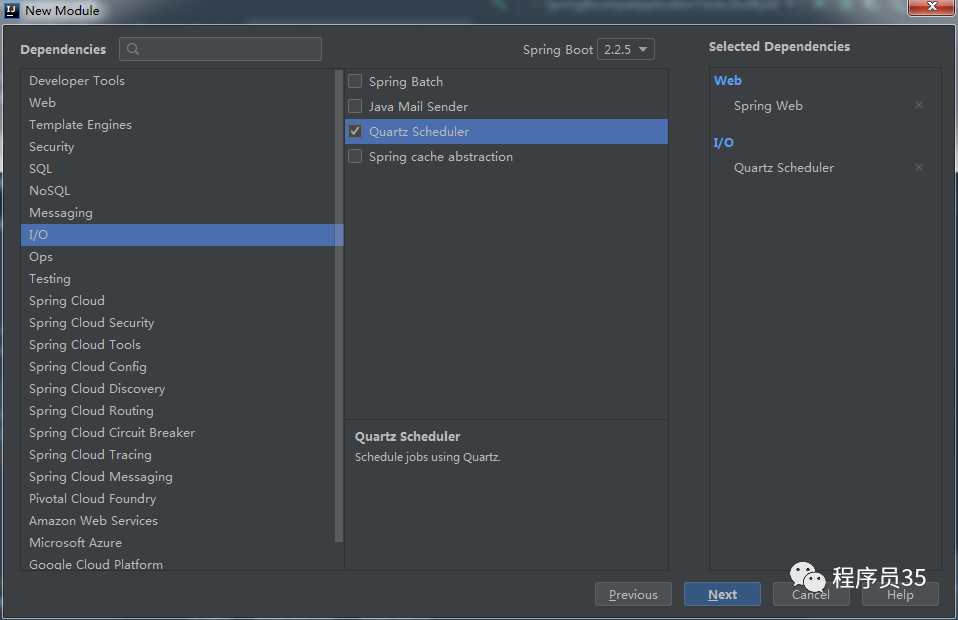The width and height of the screenshot is (958, 620).
Task: Open the Spring Cloud category
Action: click(178, 301)
